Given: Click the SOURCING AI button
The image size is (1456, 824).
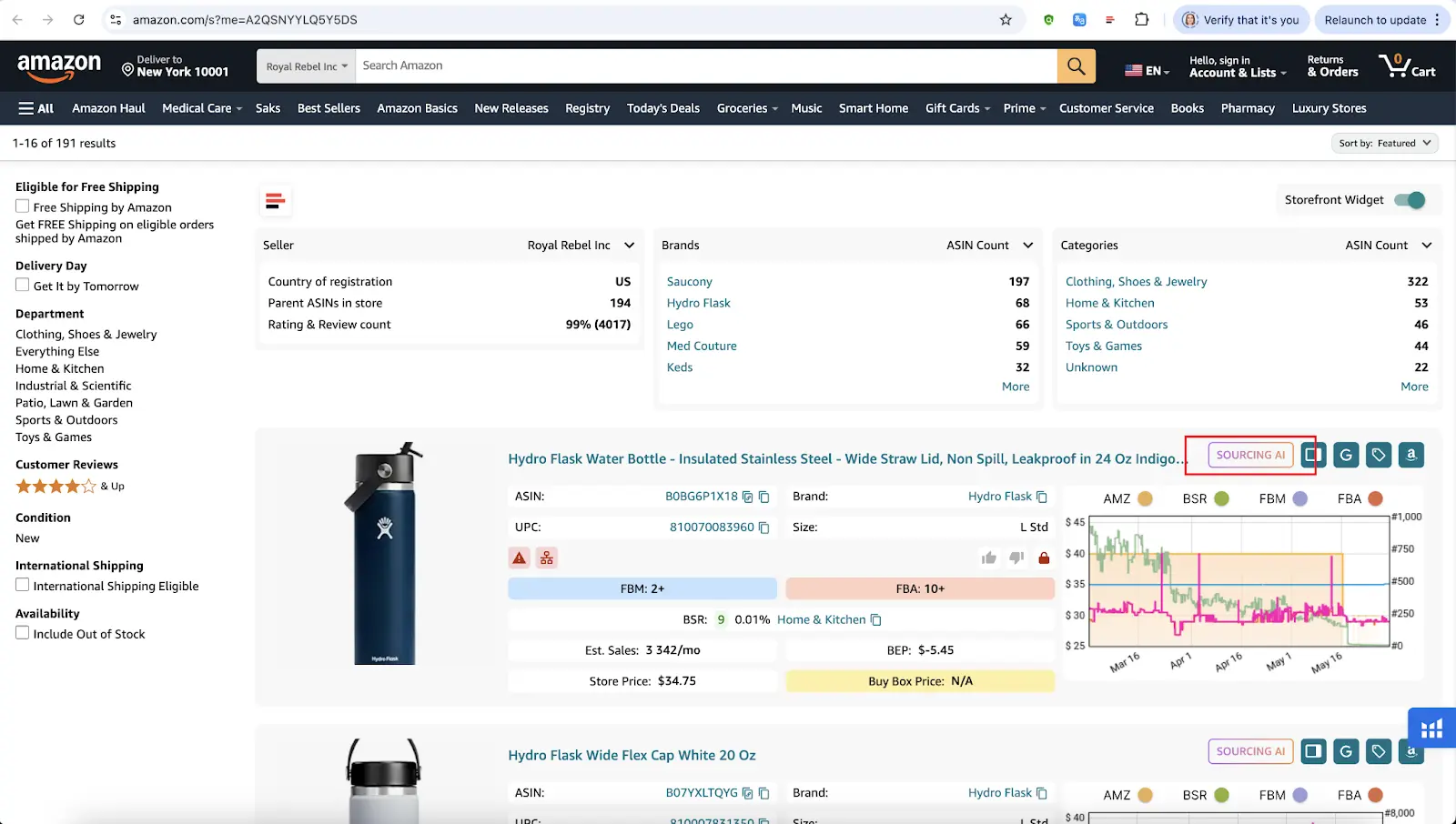Looking at the screenshot, I should pyautogui.click(x=1250, y=455).
